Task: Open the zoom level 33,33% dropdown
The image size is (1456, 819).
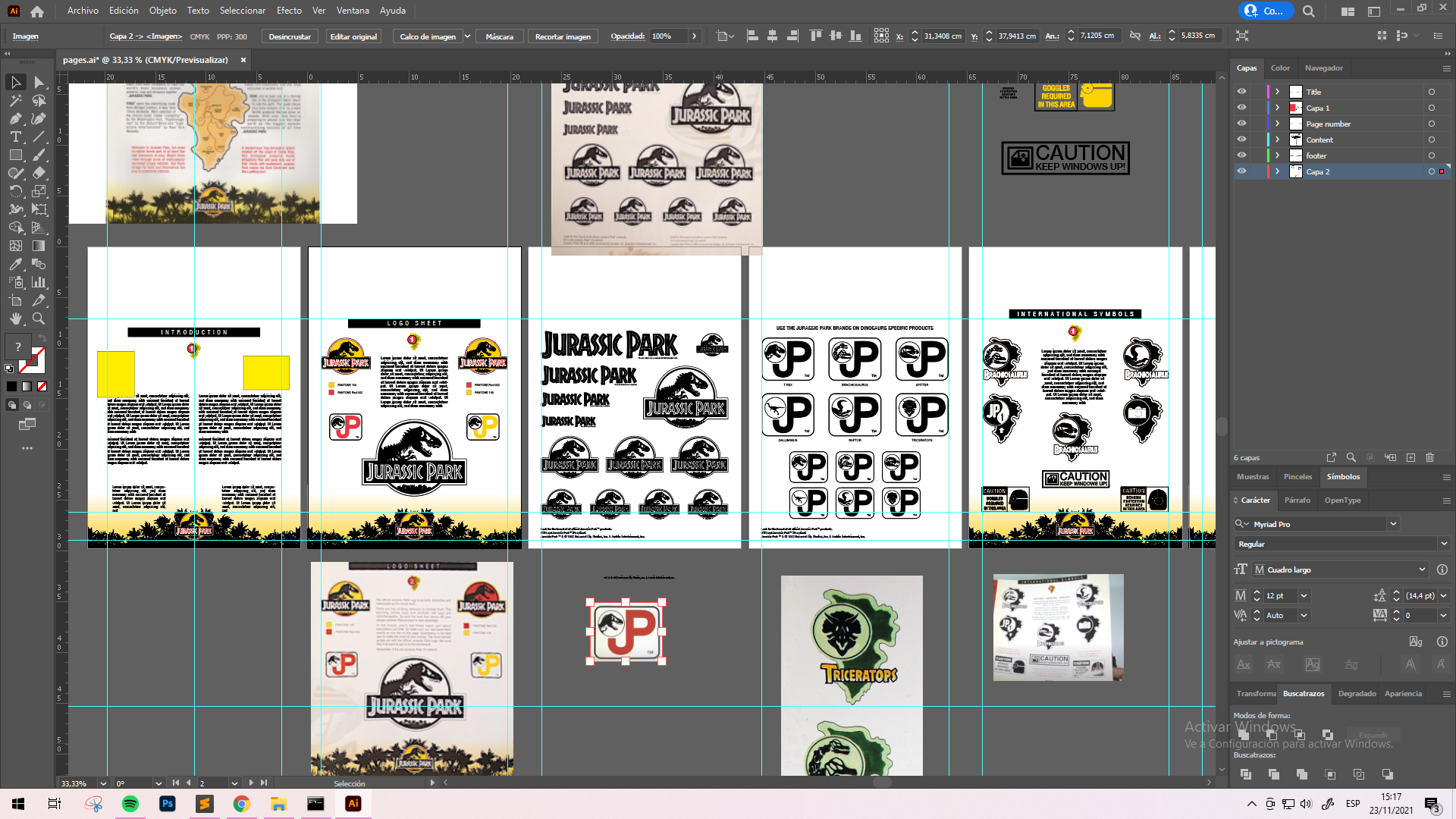Action: 103,783
